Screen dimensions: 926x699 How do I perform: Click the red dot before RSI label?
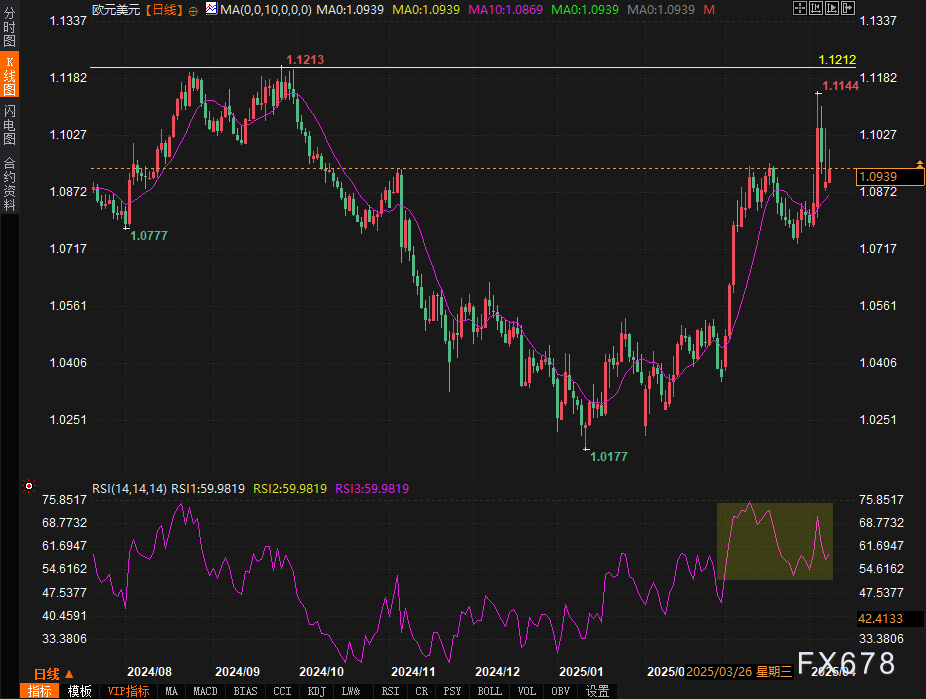[x=84, y=489]
